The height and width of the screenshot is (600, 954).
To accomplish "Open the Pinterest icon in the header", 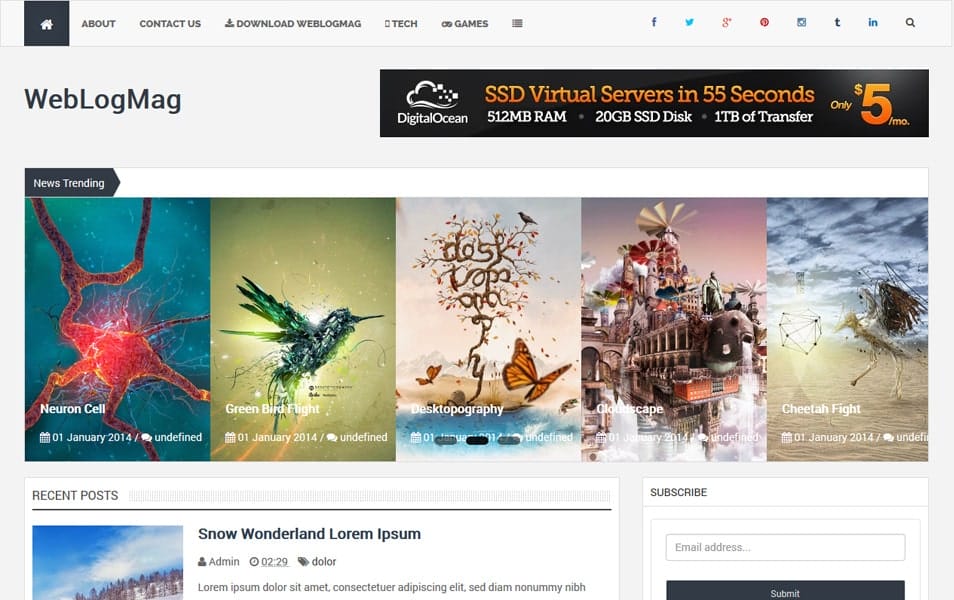I will click(x=764, y=21).
